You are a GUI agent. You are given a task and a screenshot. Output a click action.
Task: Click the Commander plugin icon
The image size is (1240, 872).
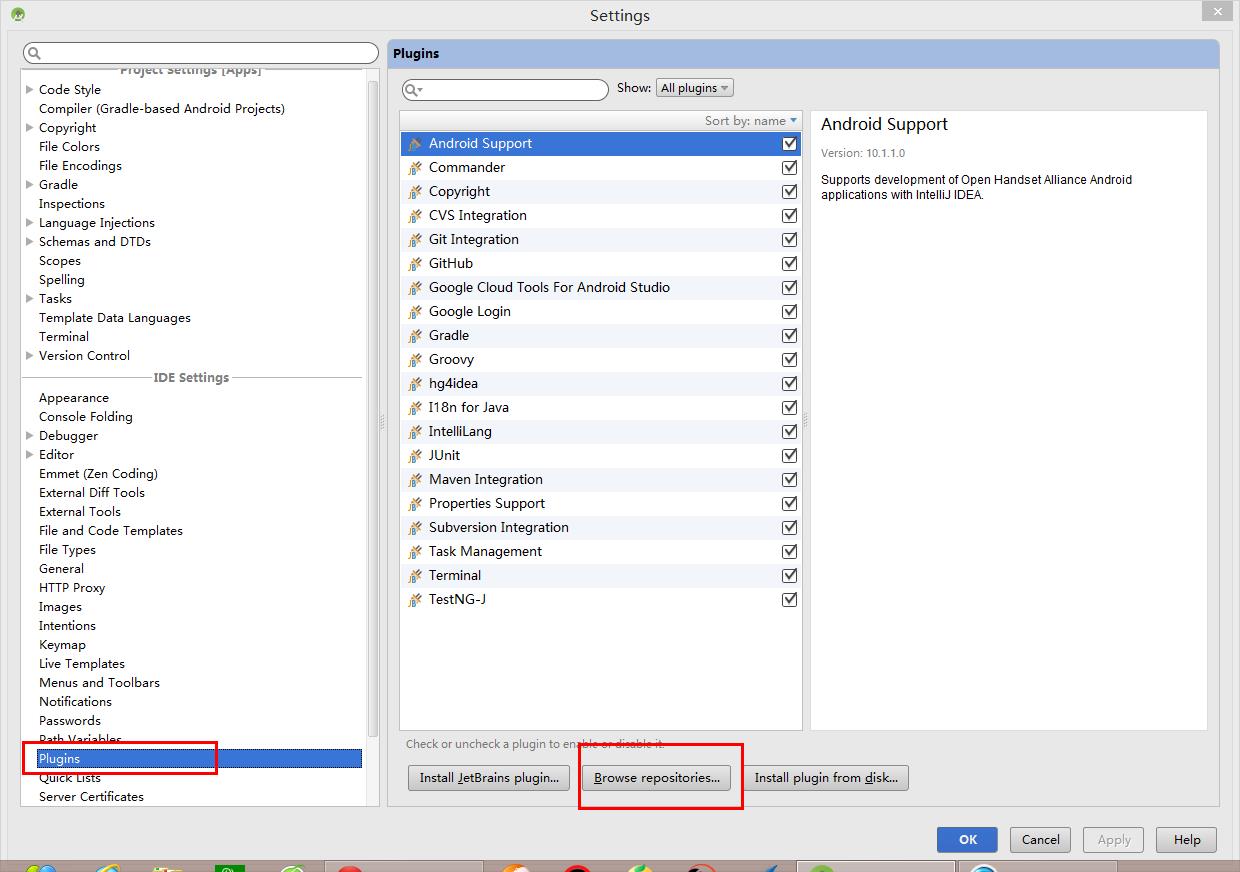pos(415,168)
